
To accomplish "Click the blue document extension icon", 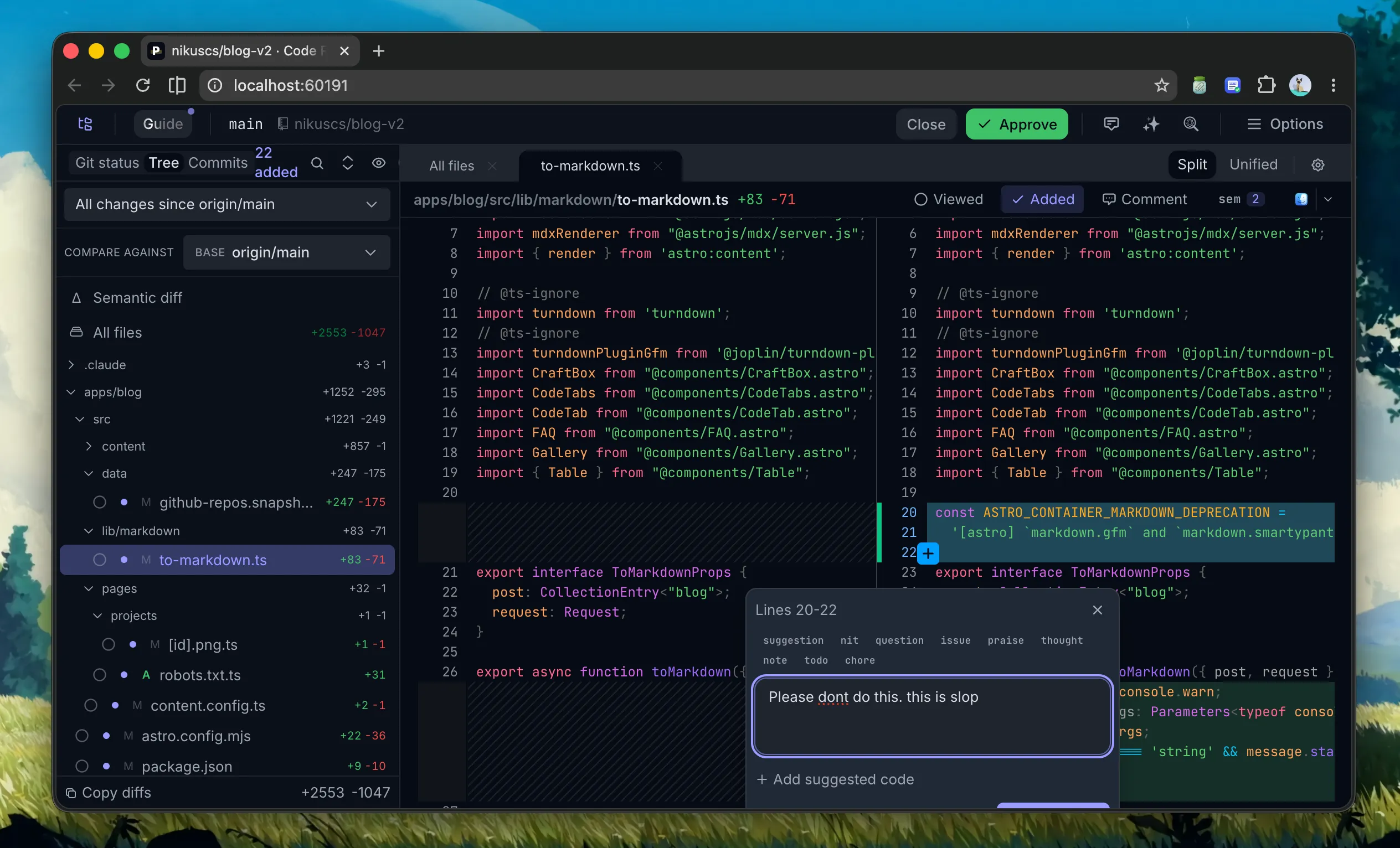I will click(1232, 85).
